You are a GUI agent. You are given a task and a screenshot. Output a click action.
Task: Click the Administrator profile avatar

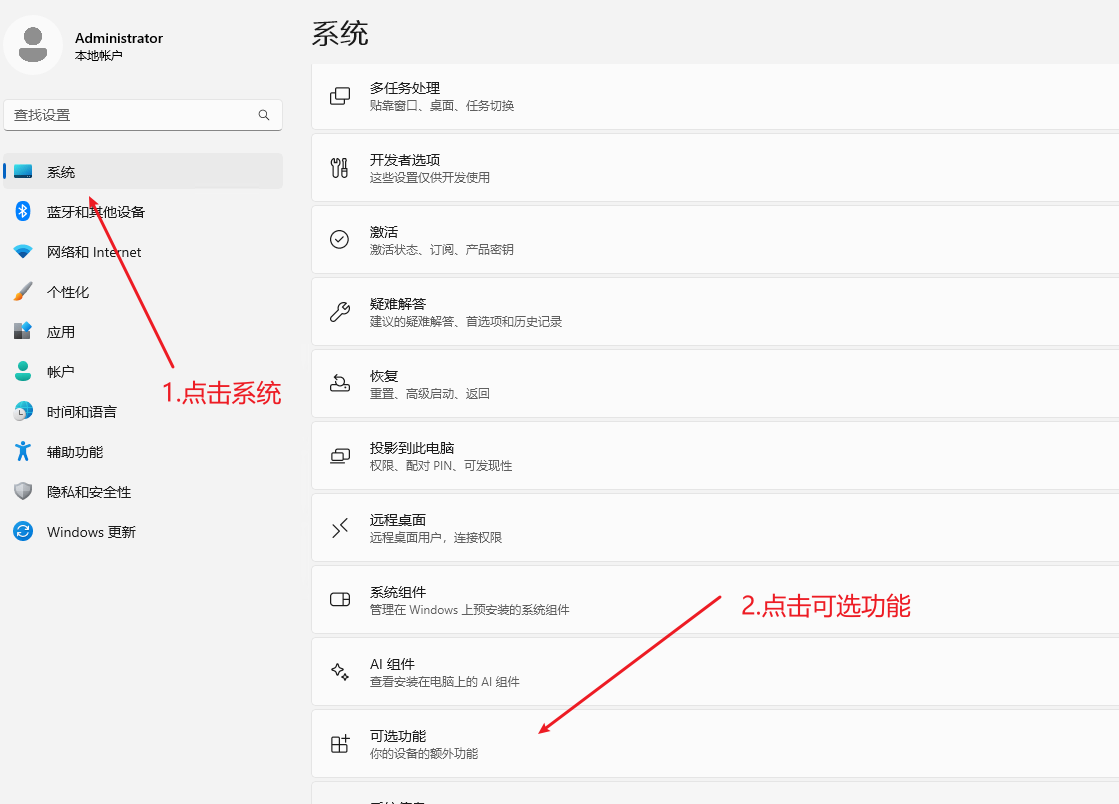point(33,45)
